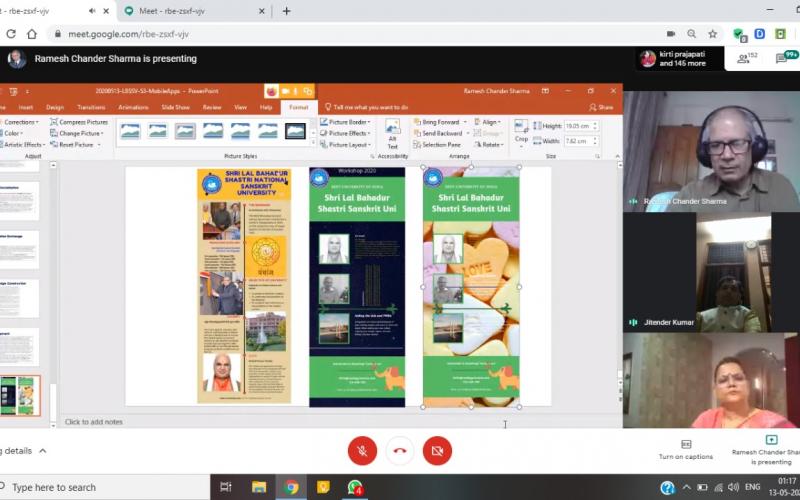Bookmark this page with the star icon

pyautogui.click(x=713, y=34)
